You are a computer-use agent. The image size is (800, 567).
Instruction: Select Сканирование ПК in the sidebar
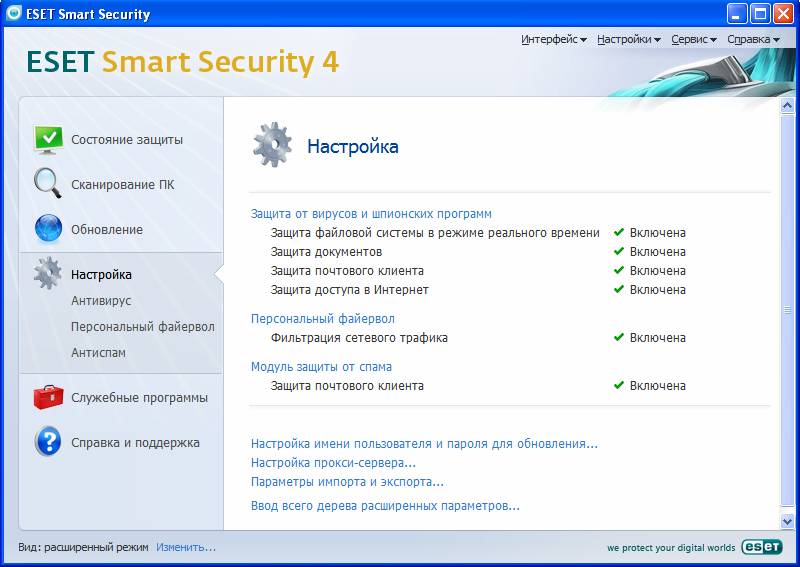pyautogui.click(x=122, y=185)
